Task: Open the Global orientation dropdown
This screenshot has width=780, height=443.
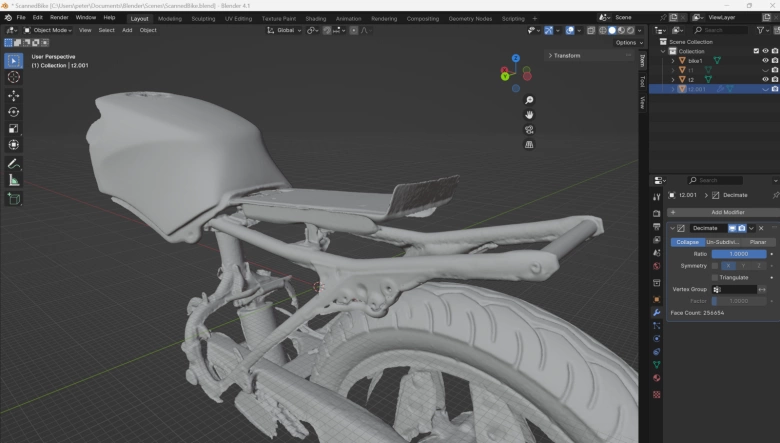Action: point(285,30)
